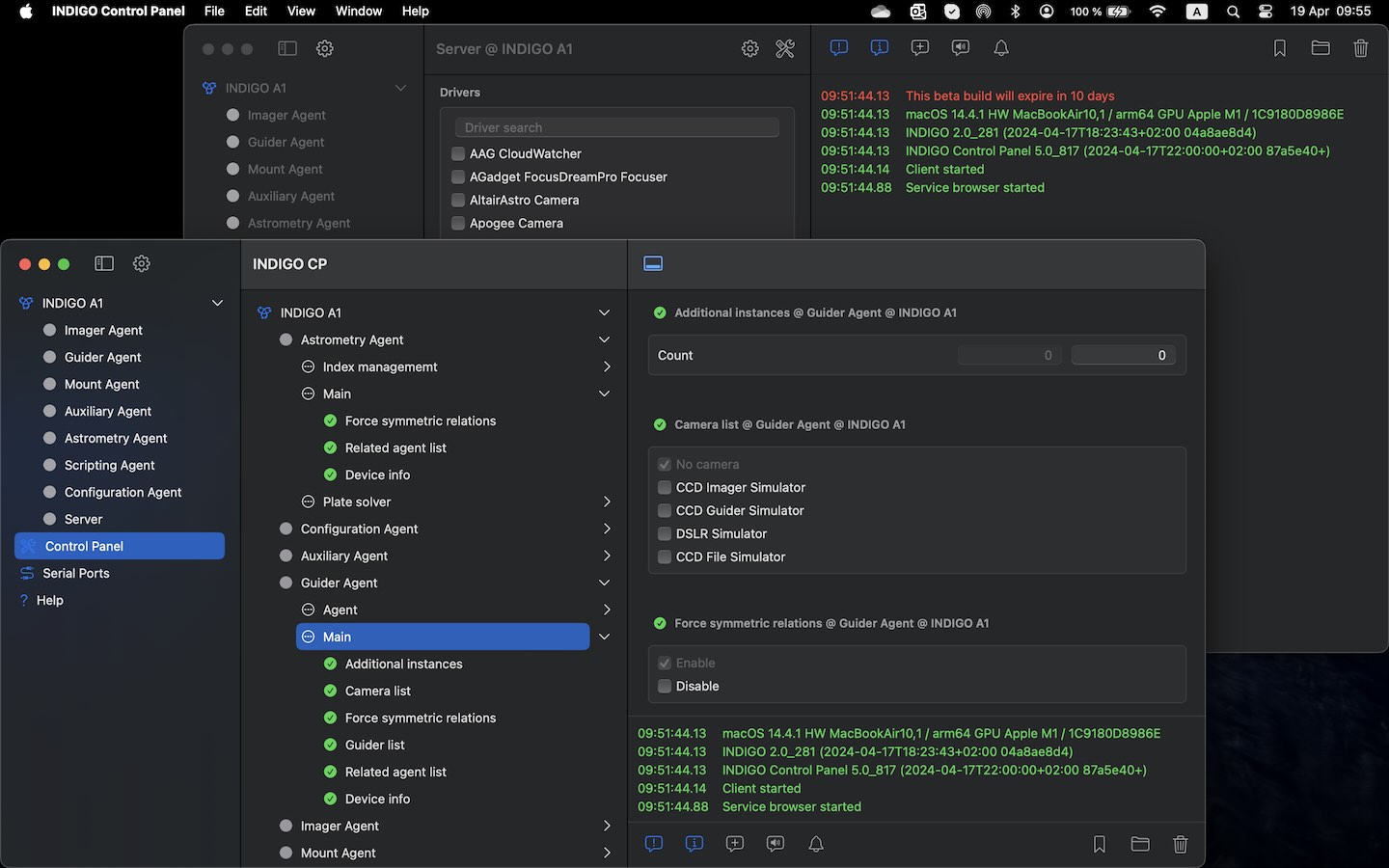This screenshot has width=1389, height=868.
Task: Collapse Astrometry Agent tree node
Action: tap(604, 339)
